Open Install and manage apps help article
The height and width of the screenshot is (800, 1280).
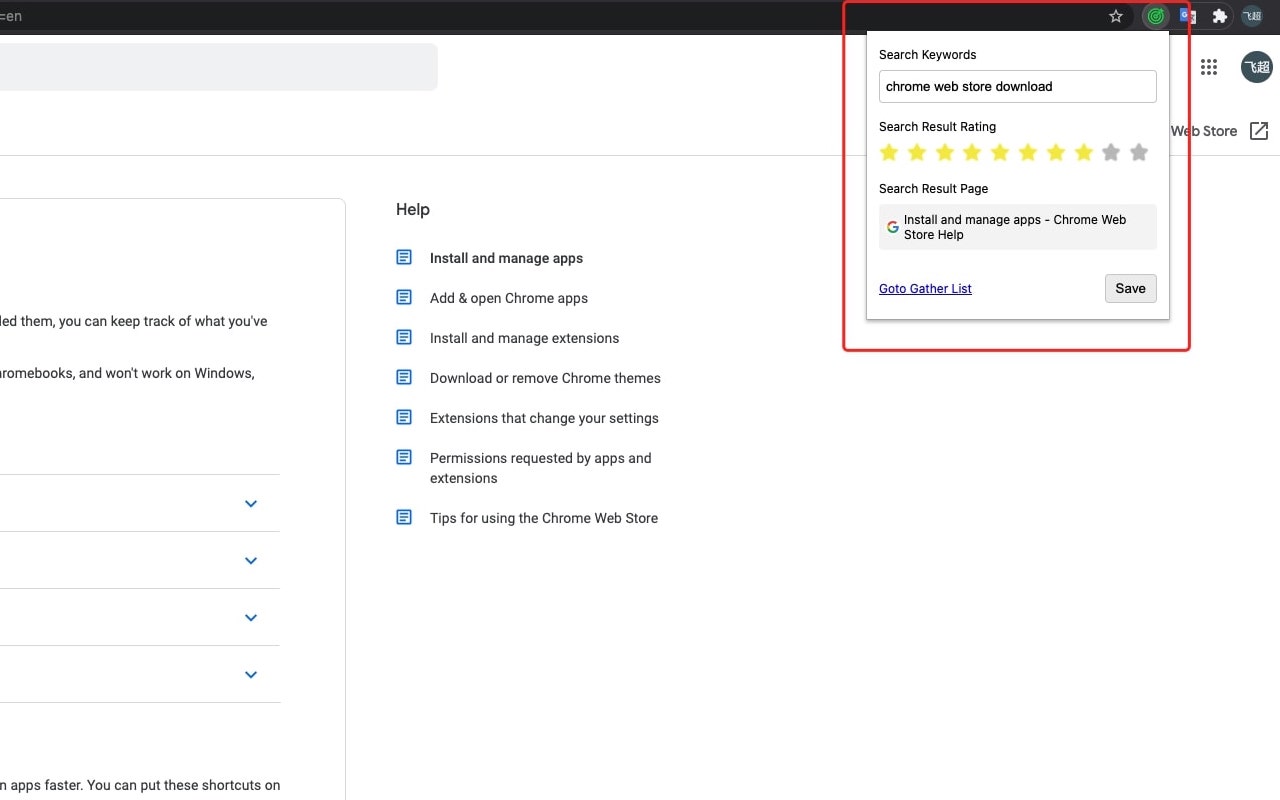click(506, 258)
